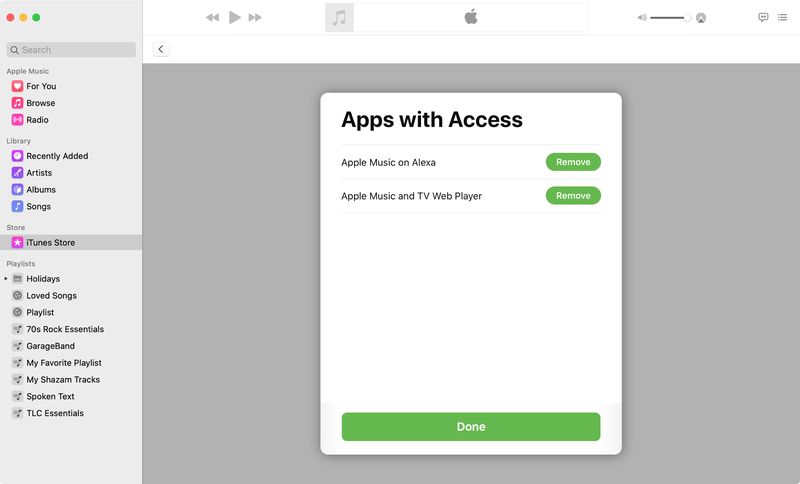Open GarageBand playlist icon
800x484 pixels.
click(17, 346)
